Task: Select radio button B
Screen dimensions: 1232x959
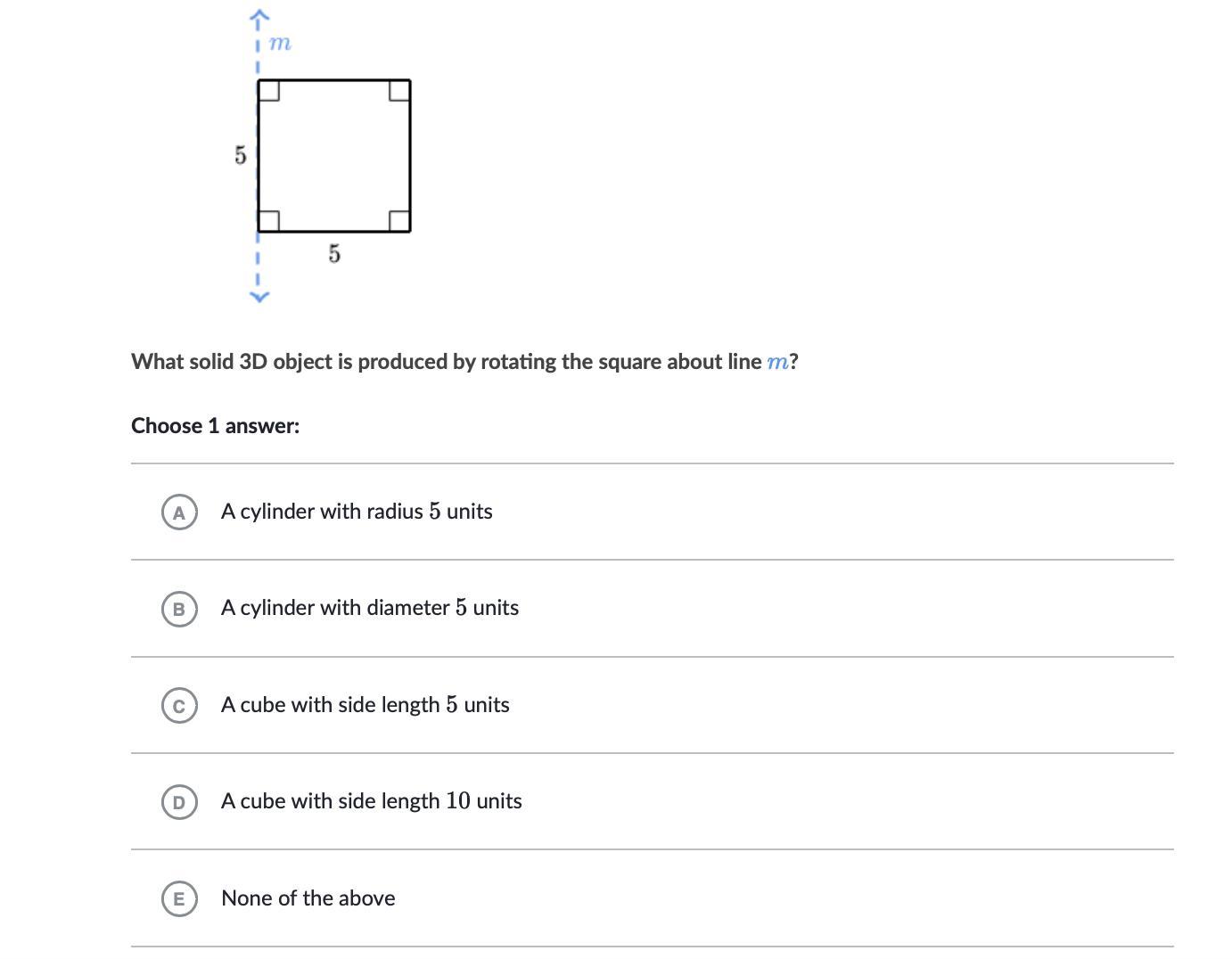Action: click(179, 609)
